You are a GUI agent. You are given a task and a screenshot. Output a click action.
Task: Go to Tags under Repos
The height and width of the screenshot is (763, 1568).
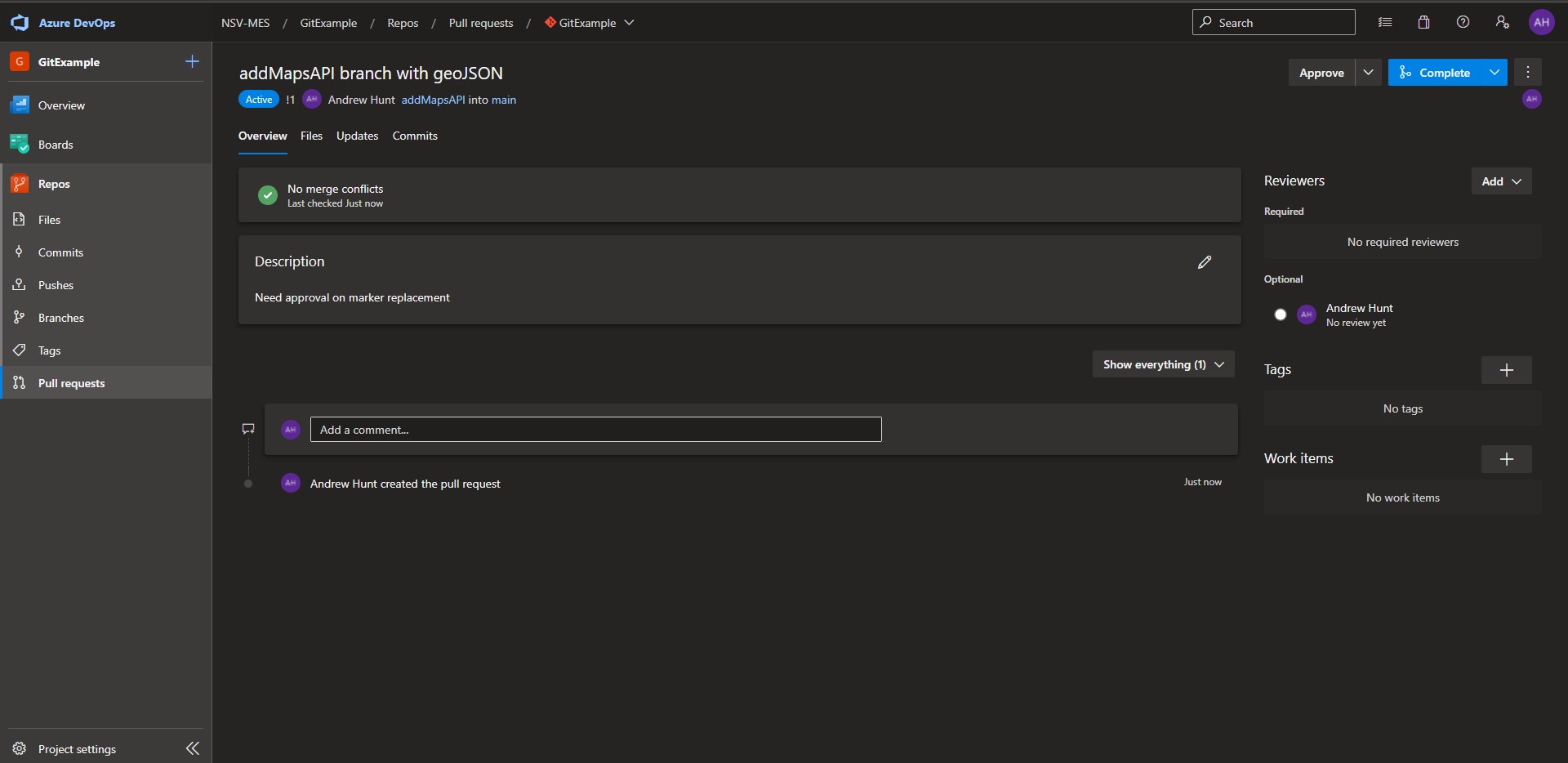point(106,350)
